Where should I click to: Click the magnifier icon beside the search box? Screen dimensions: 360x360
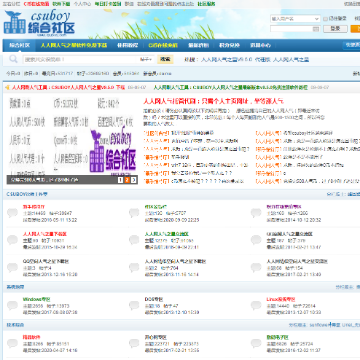point(13,59)
